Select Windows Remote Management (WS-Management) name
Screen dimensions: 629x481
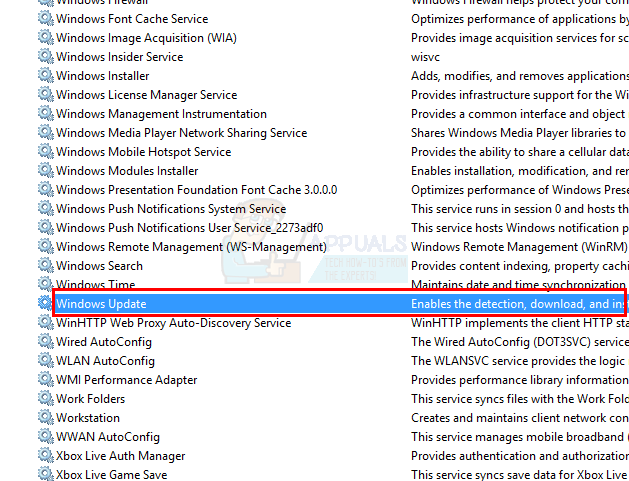pyautogui.click(x=191, y=247)
